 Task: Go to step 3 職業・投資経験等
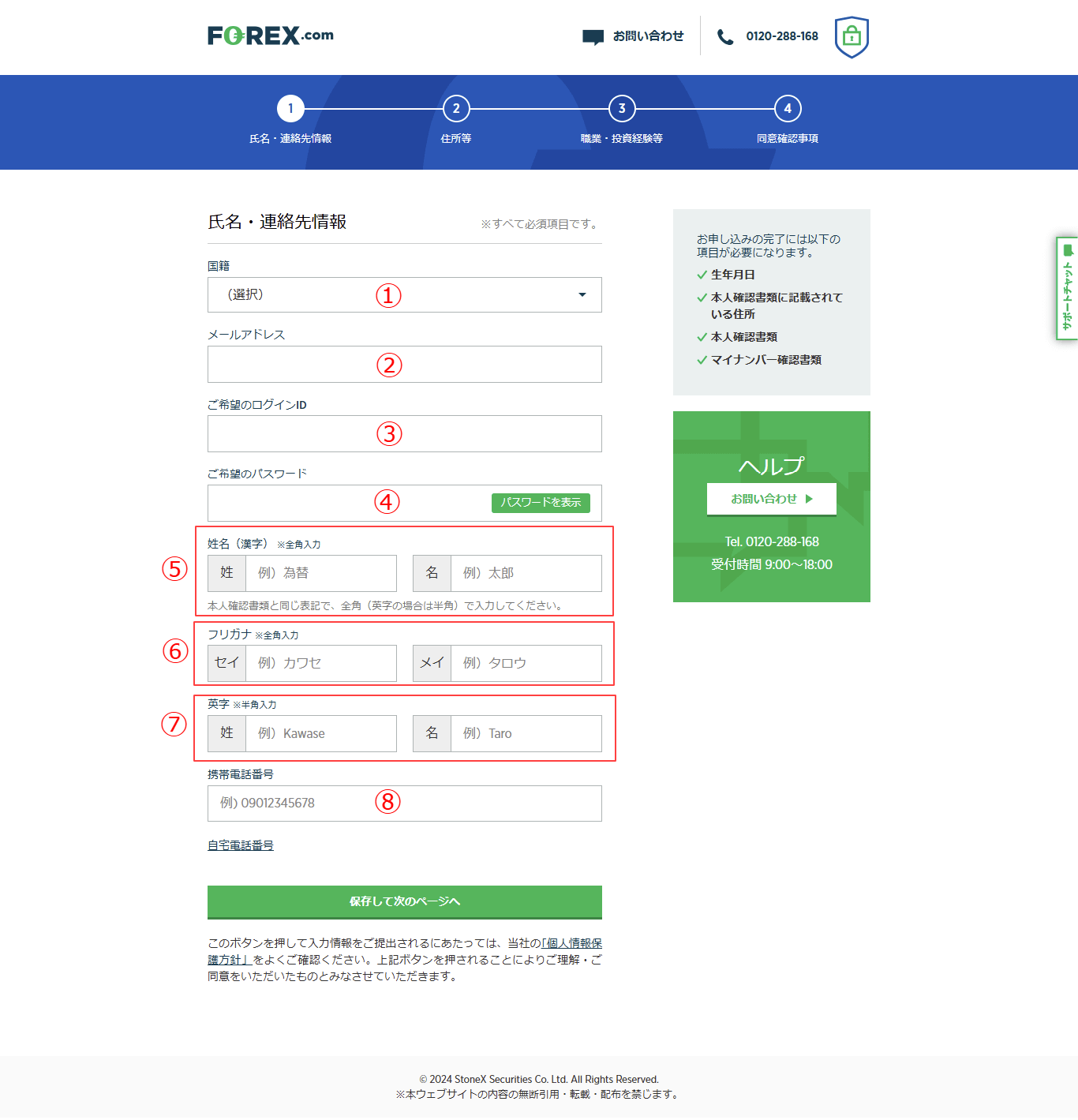621,108
